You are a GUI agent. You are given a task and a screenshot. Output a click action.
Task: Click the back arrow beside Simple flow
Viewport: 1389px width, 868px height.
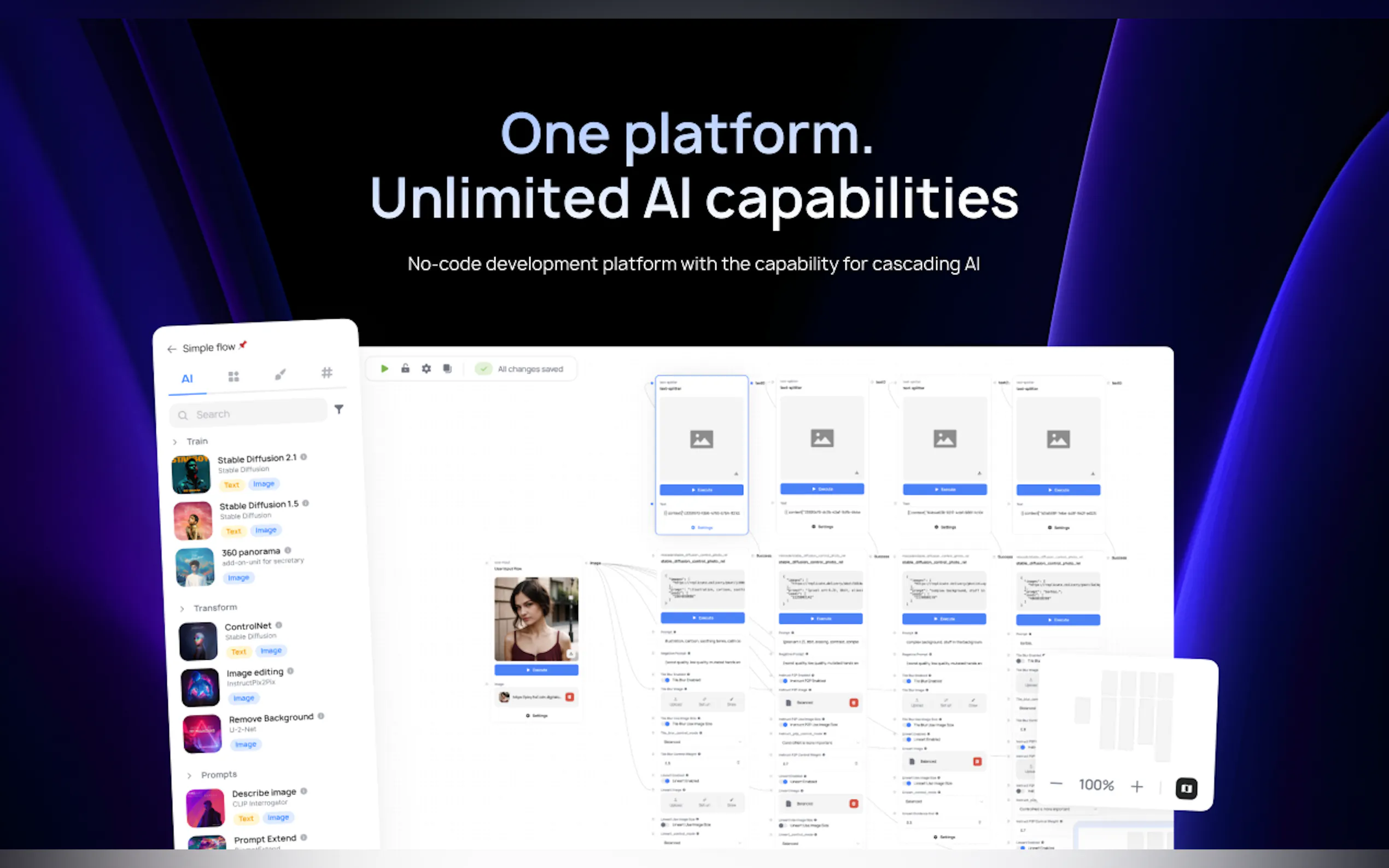171,349
